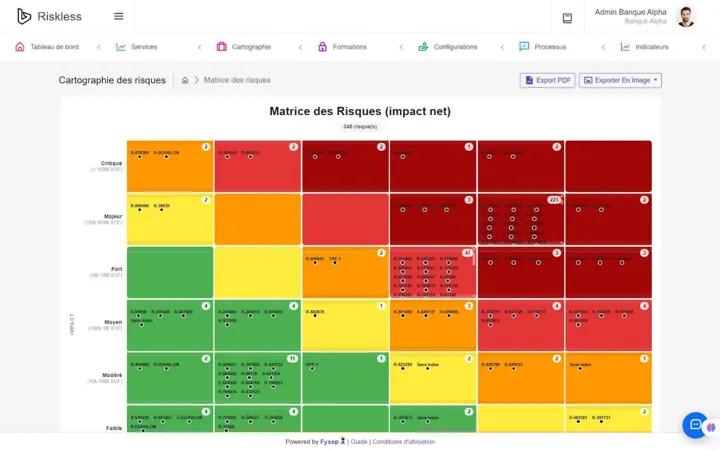Open the guide book icon in header

click(567, 18)
